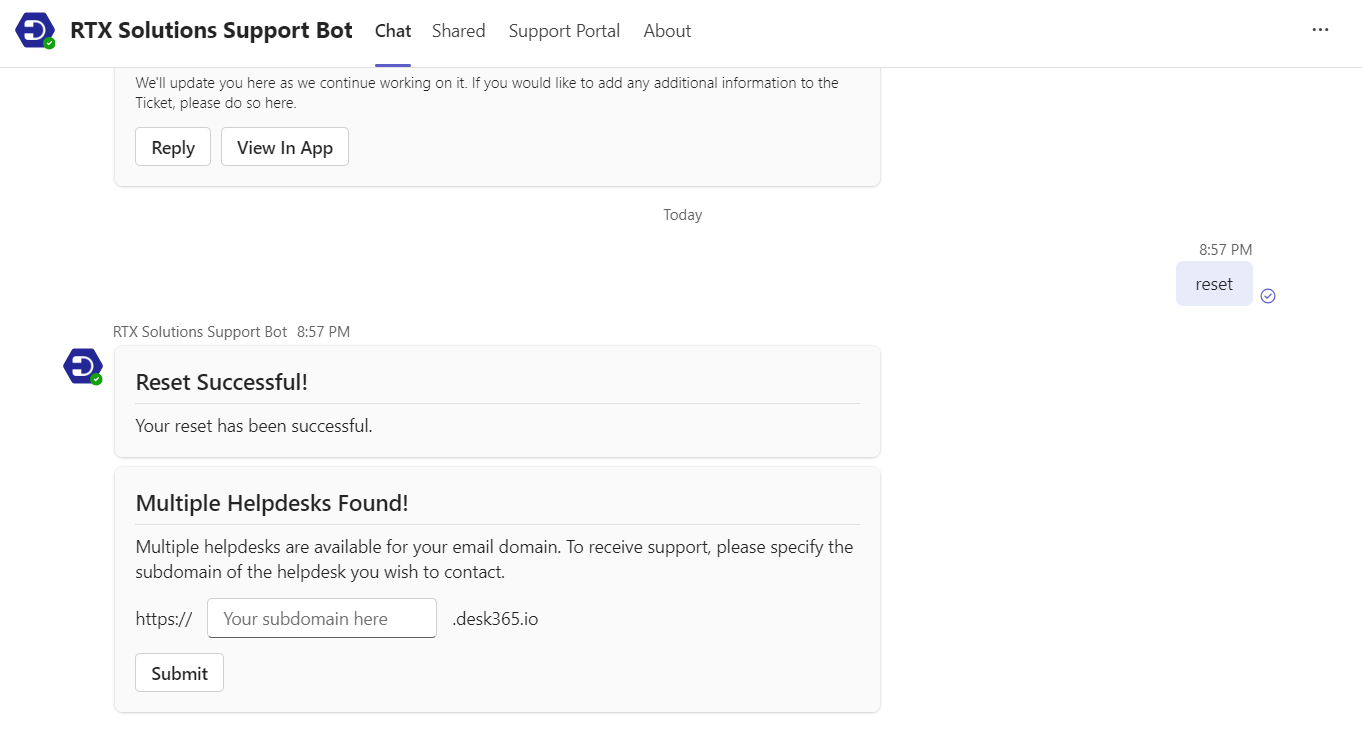
Task: Click the 'Reset Successful!' heading
Action: [x=221, y=382]
